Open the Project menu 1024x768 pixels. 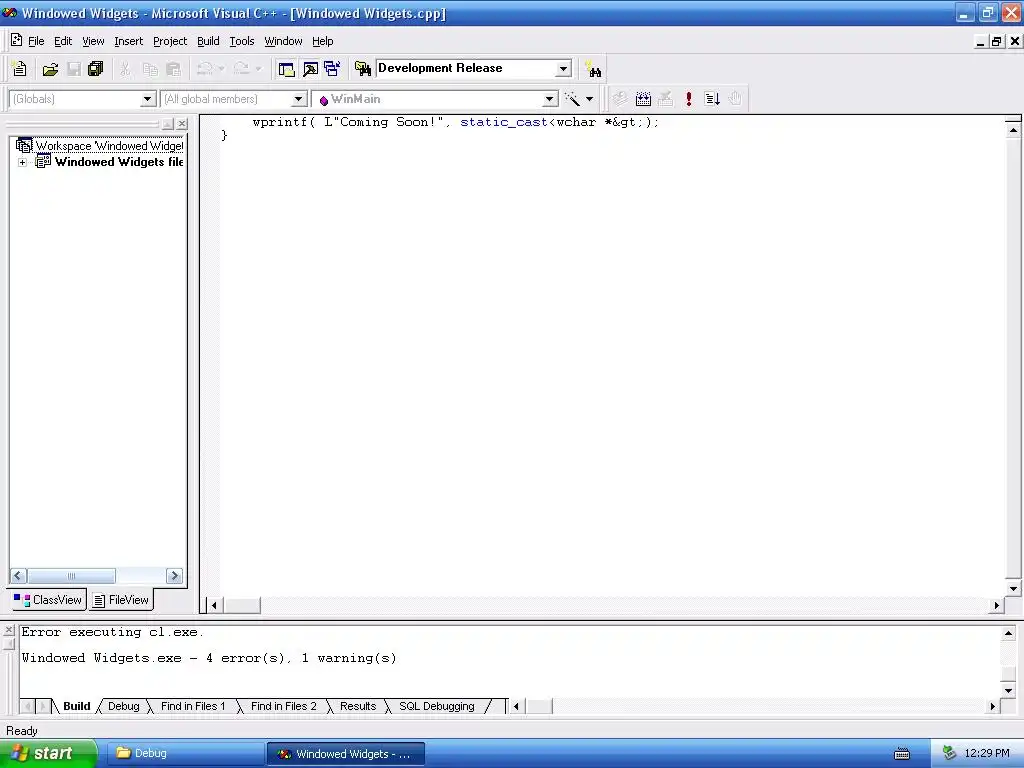(170, 41)
